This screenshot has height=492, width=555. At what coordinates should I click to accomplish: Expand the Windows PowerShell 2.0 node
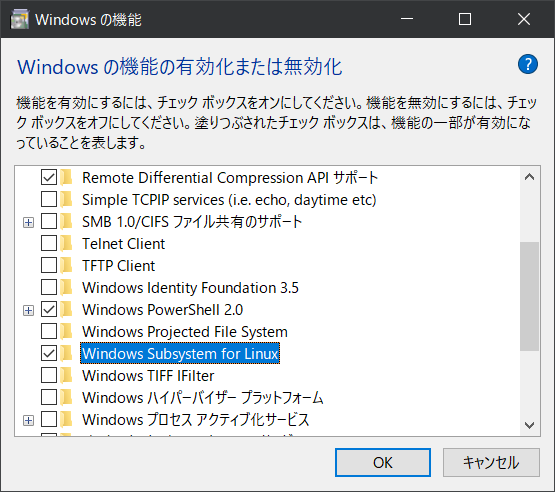point(28,310)
